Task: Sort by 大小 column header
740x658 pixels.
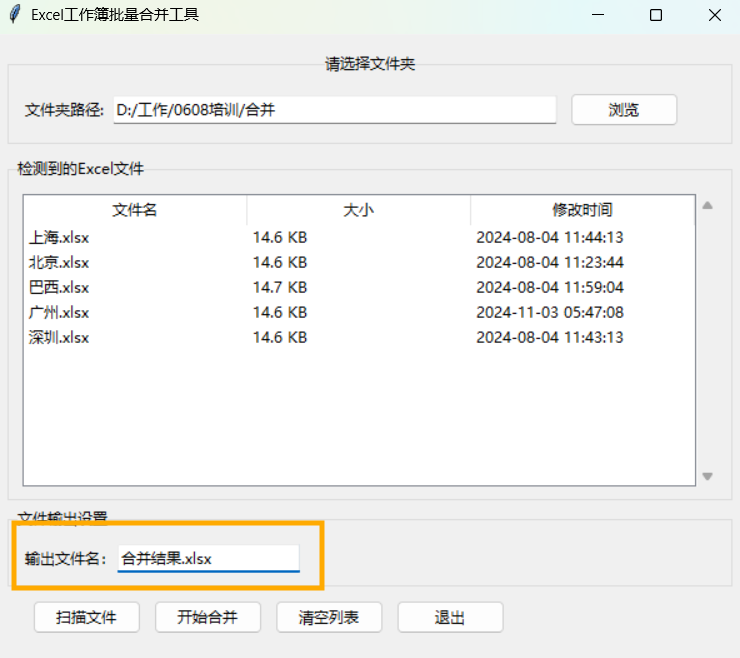Action: (x=358, y=210)
